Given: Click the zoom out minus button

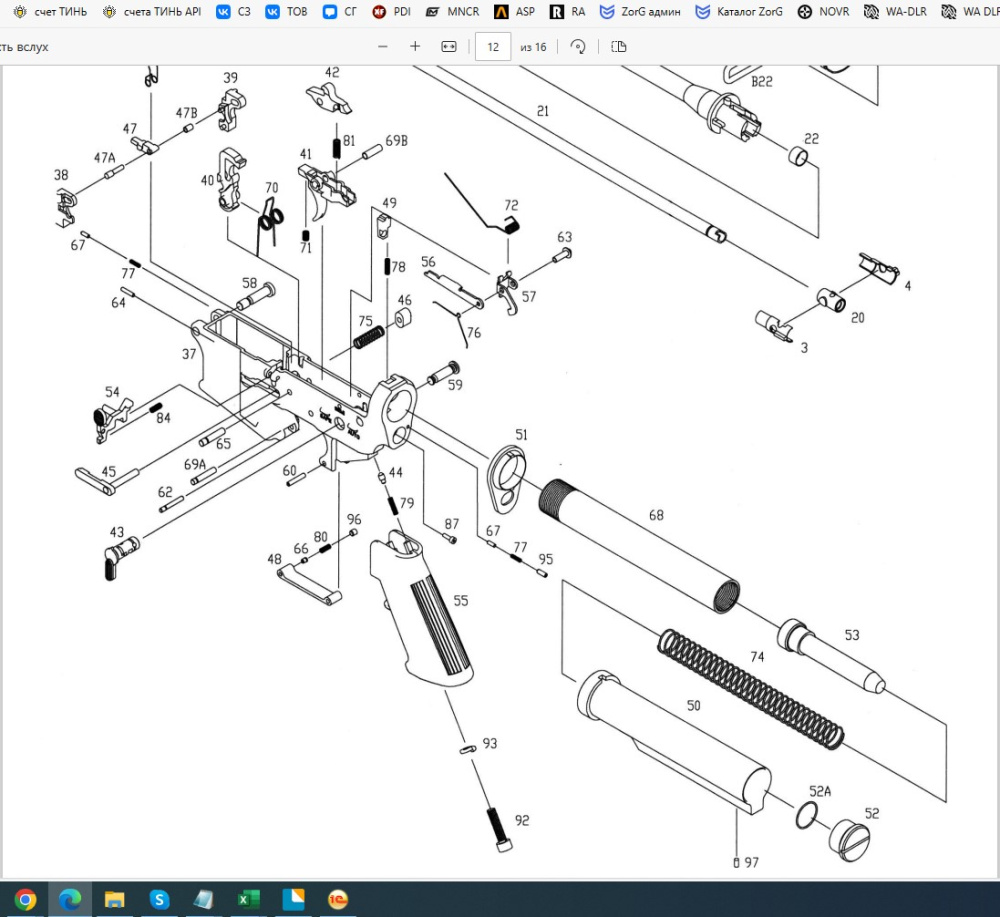Looking at the screenshot, I should 383,47.
